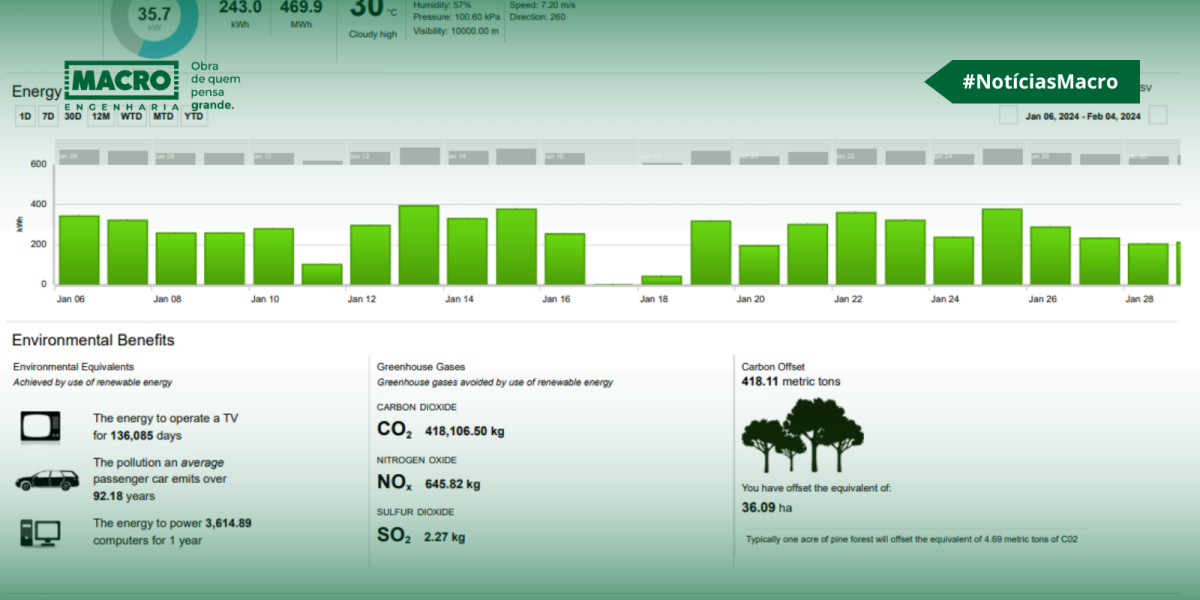Click the NOx nitrogen oxide symbol

[x=394, y=483]
